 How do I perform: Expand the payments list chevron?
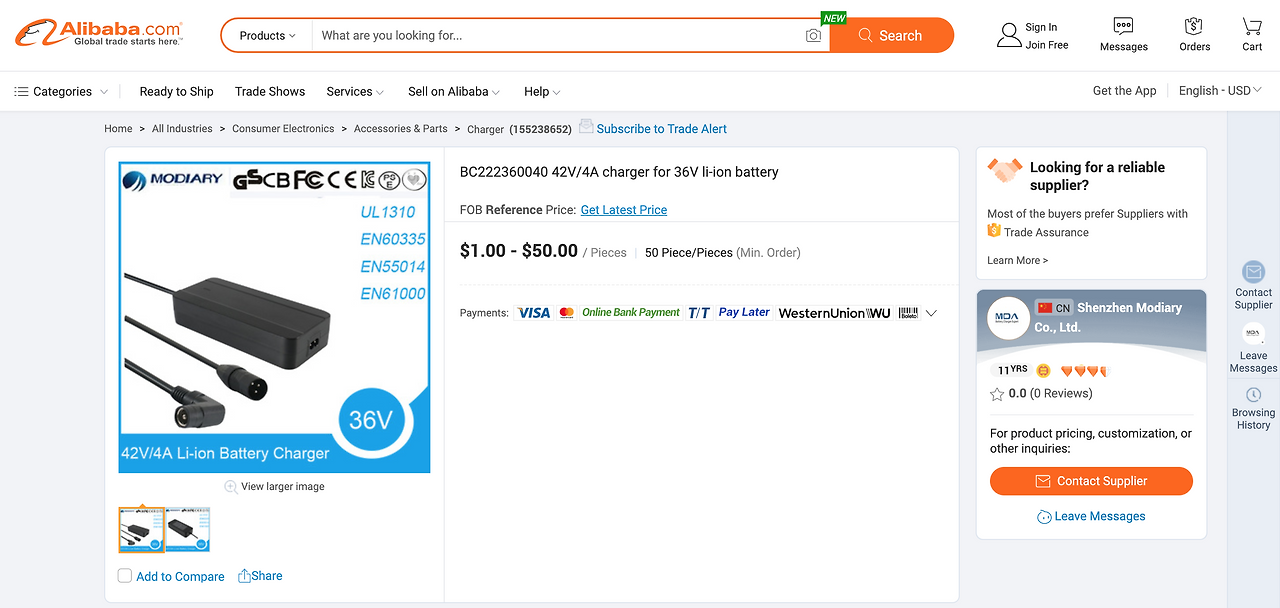931,313
